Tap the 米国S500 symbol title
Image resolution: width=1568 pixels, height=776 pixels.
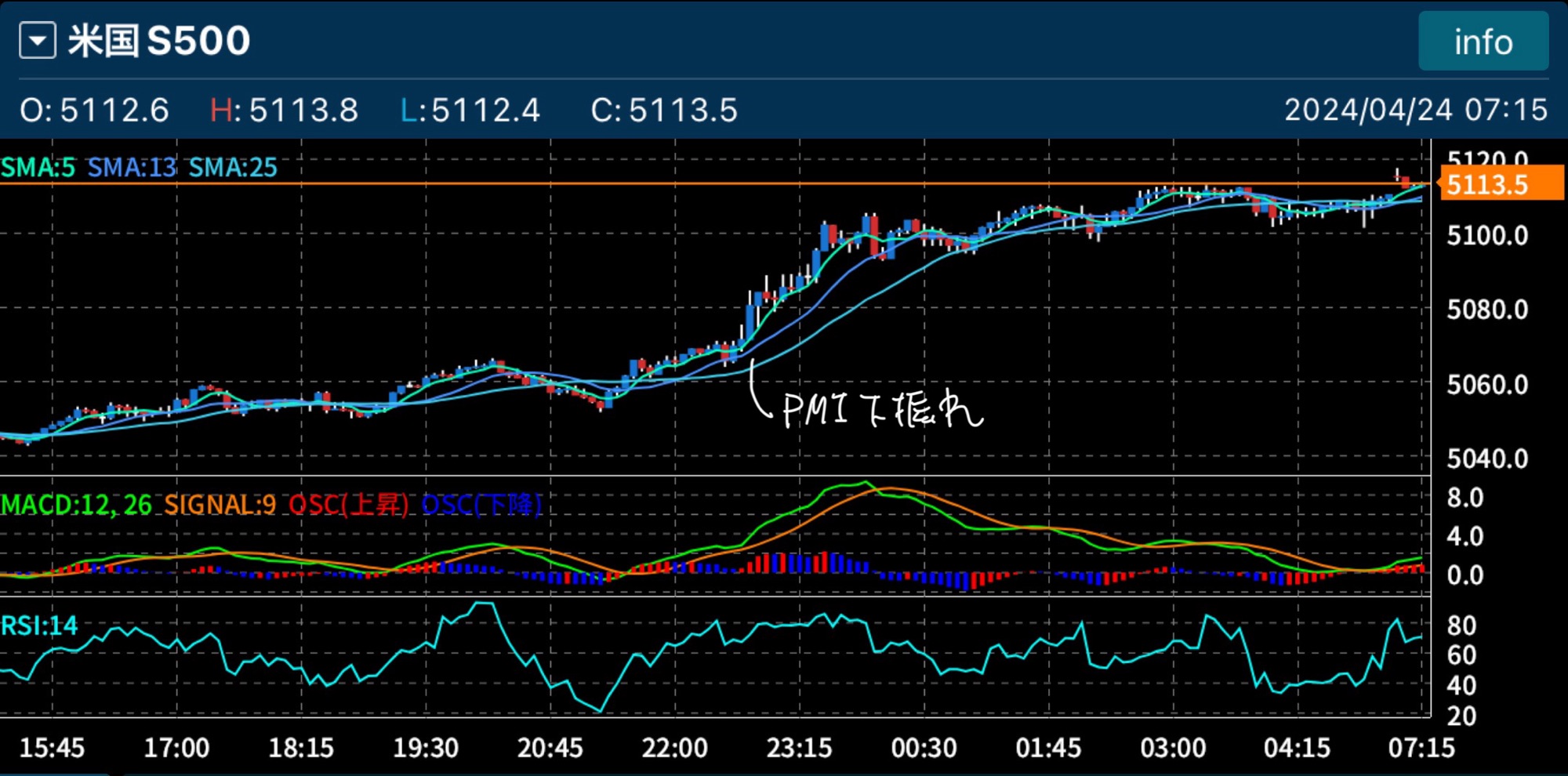(x=159, y=41)
